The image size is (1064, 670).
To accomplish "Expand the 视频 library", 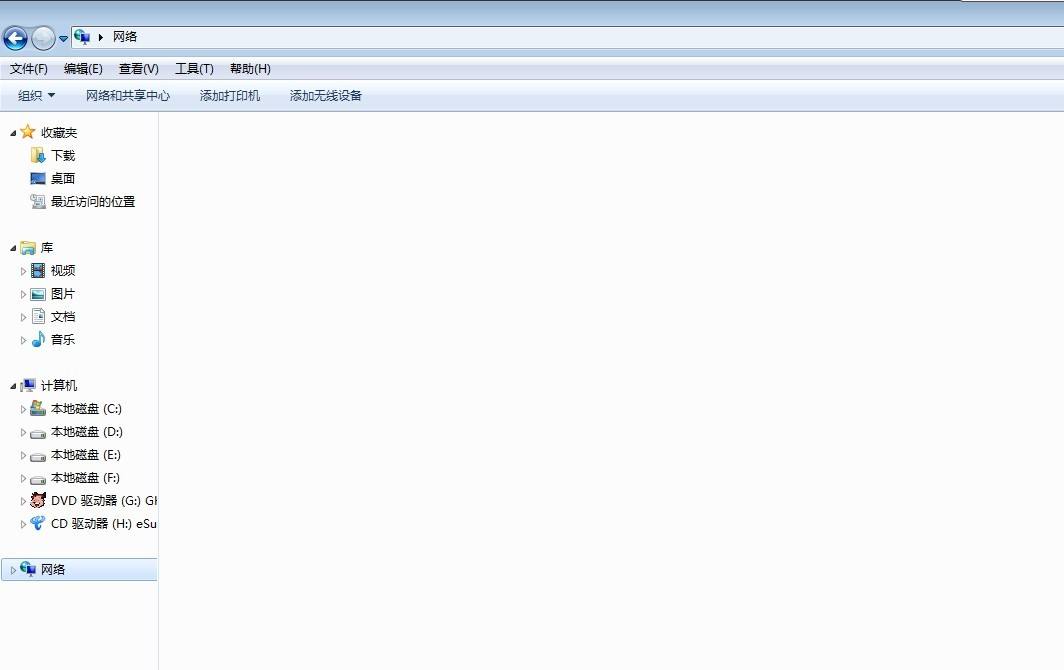I will [23, 272].
